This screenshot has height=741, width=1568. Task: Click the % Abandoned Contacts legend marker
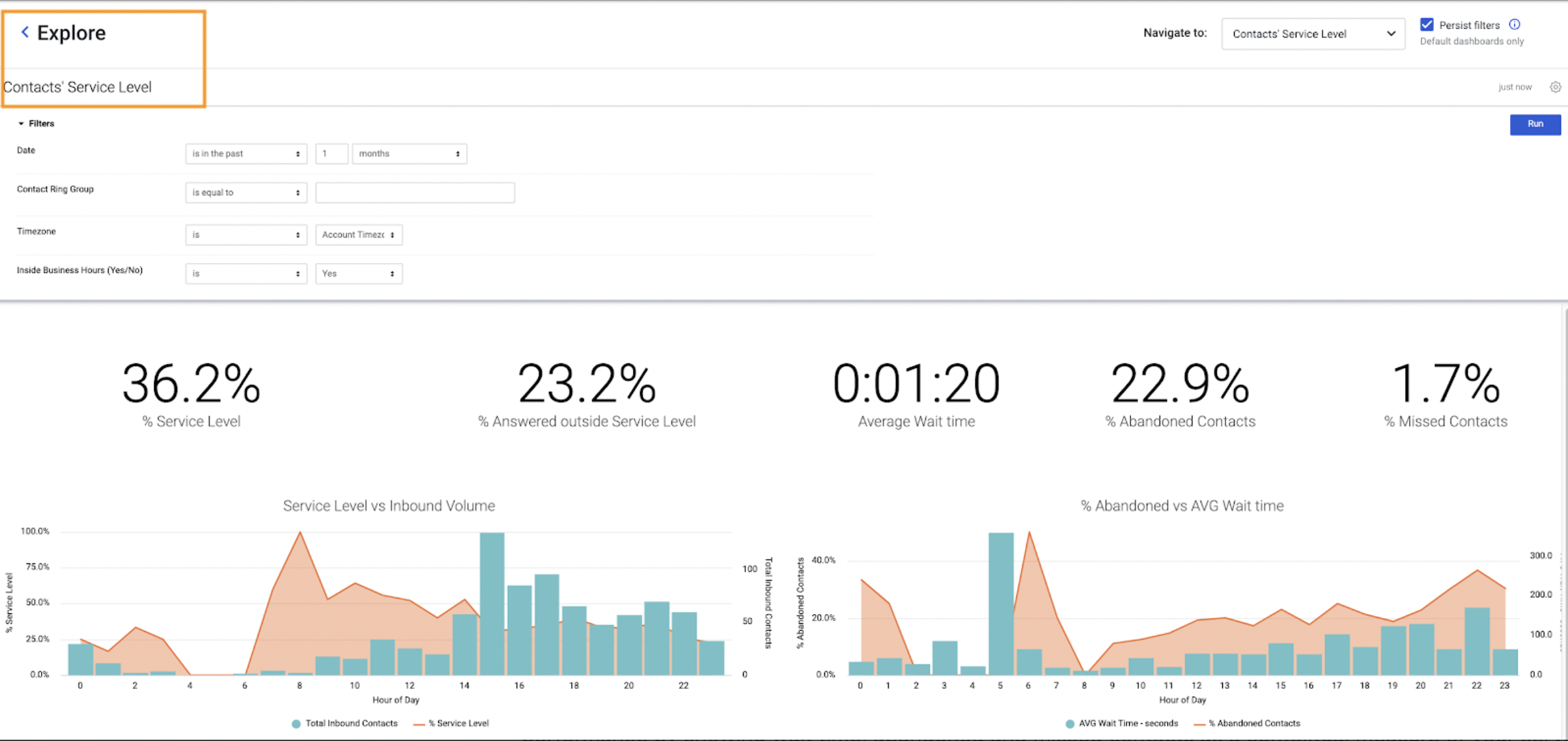tap(1199, 723)
